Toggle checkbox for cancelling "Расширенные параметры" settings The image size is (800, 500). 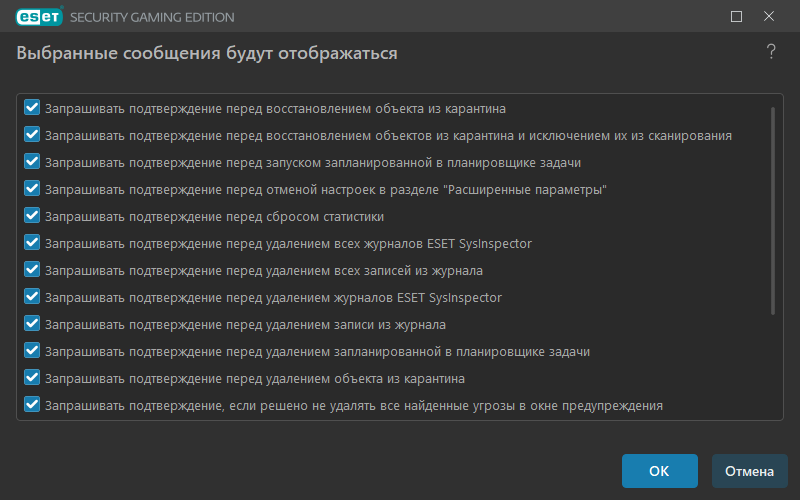click(32, 189)
